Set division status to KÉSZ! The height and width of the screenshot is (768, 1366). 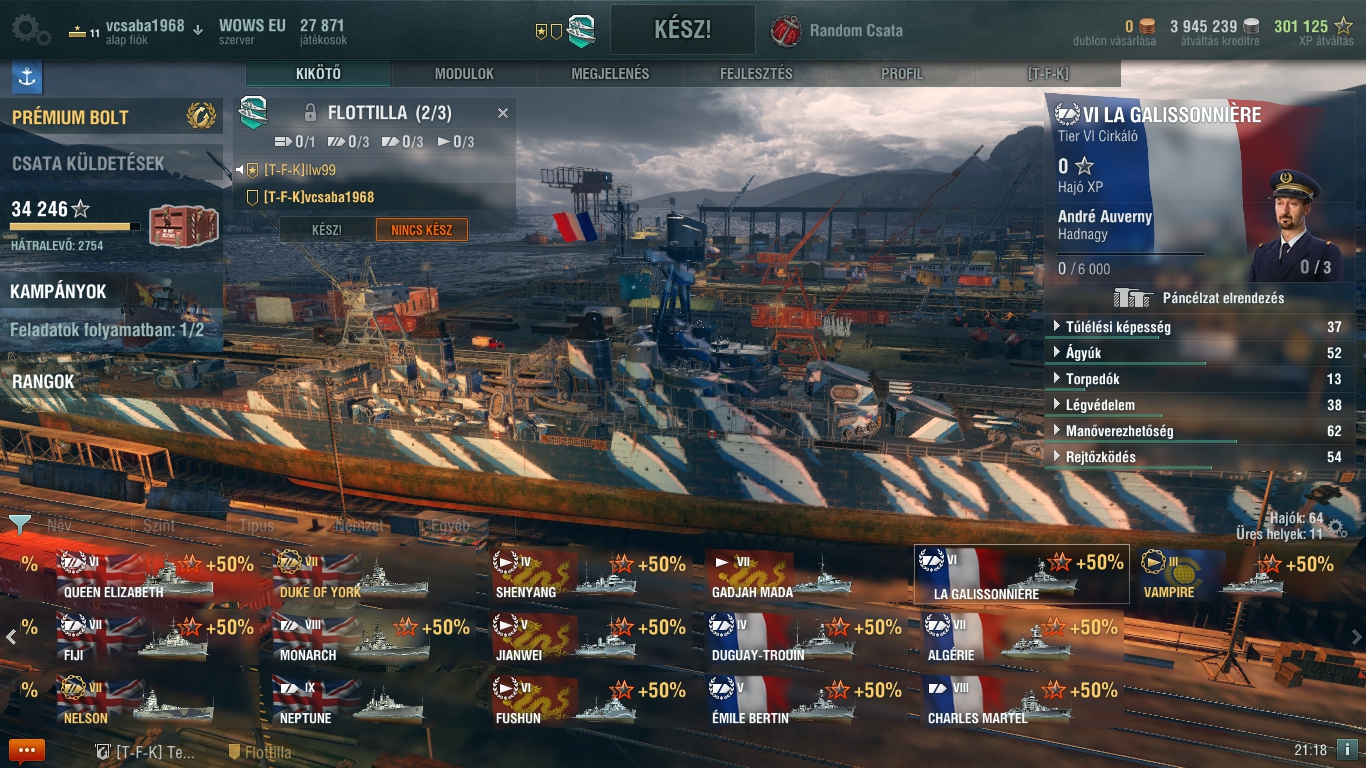pyautogui.click(x=326, y=230)
